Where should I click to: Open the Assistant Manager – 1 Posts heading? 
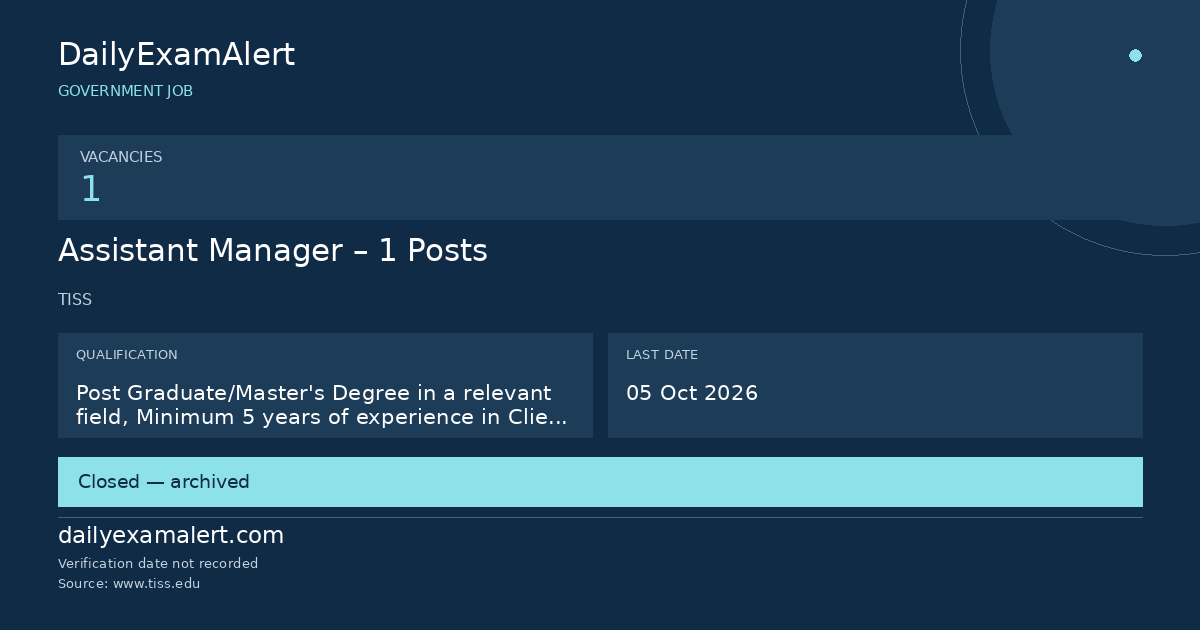click(x=273, y=251)
